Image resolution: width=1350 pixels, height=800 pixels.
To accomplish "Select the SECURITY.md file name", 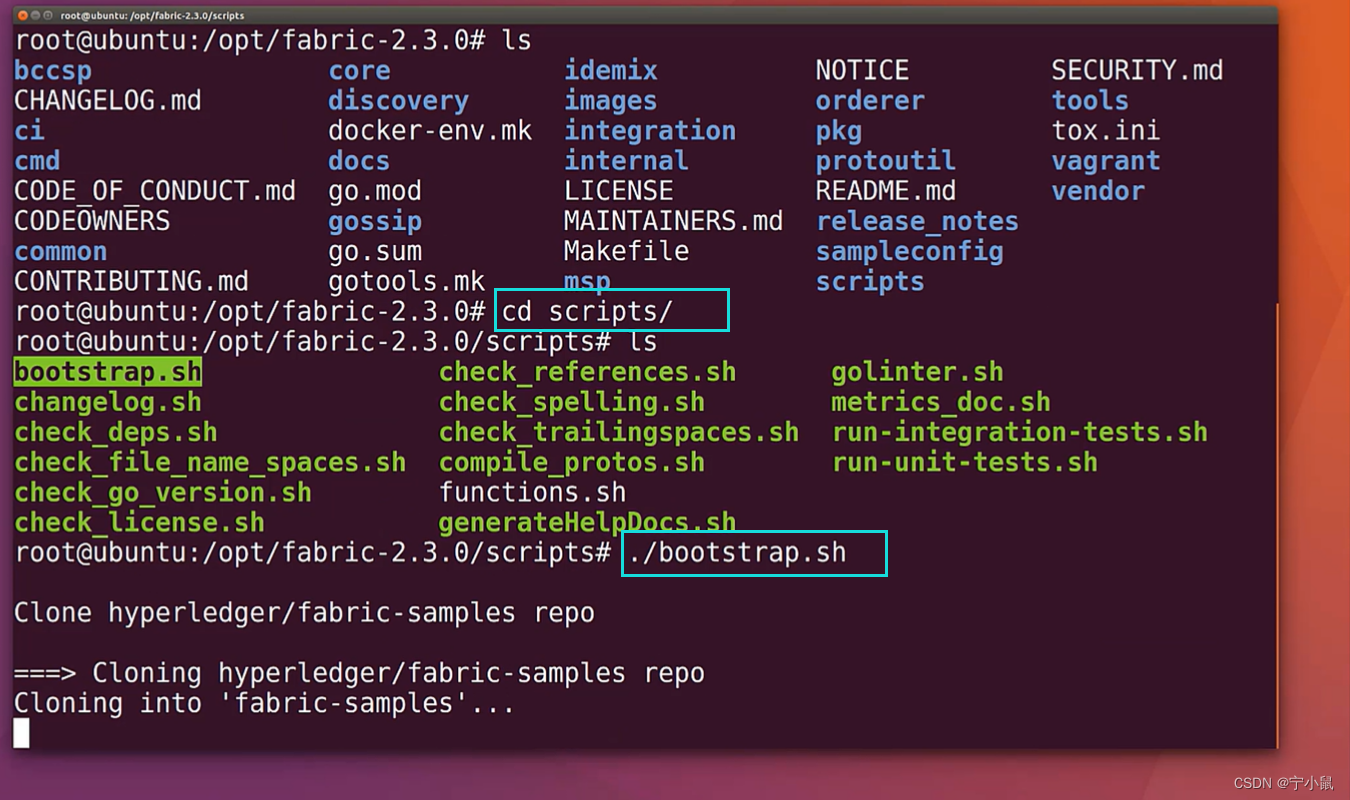I will (1137, 71).
